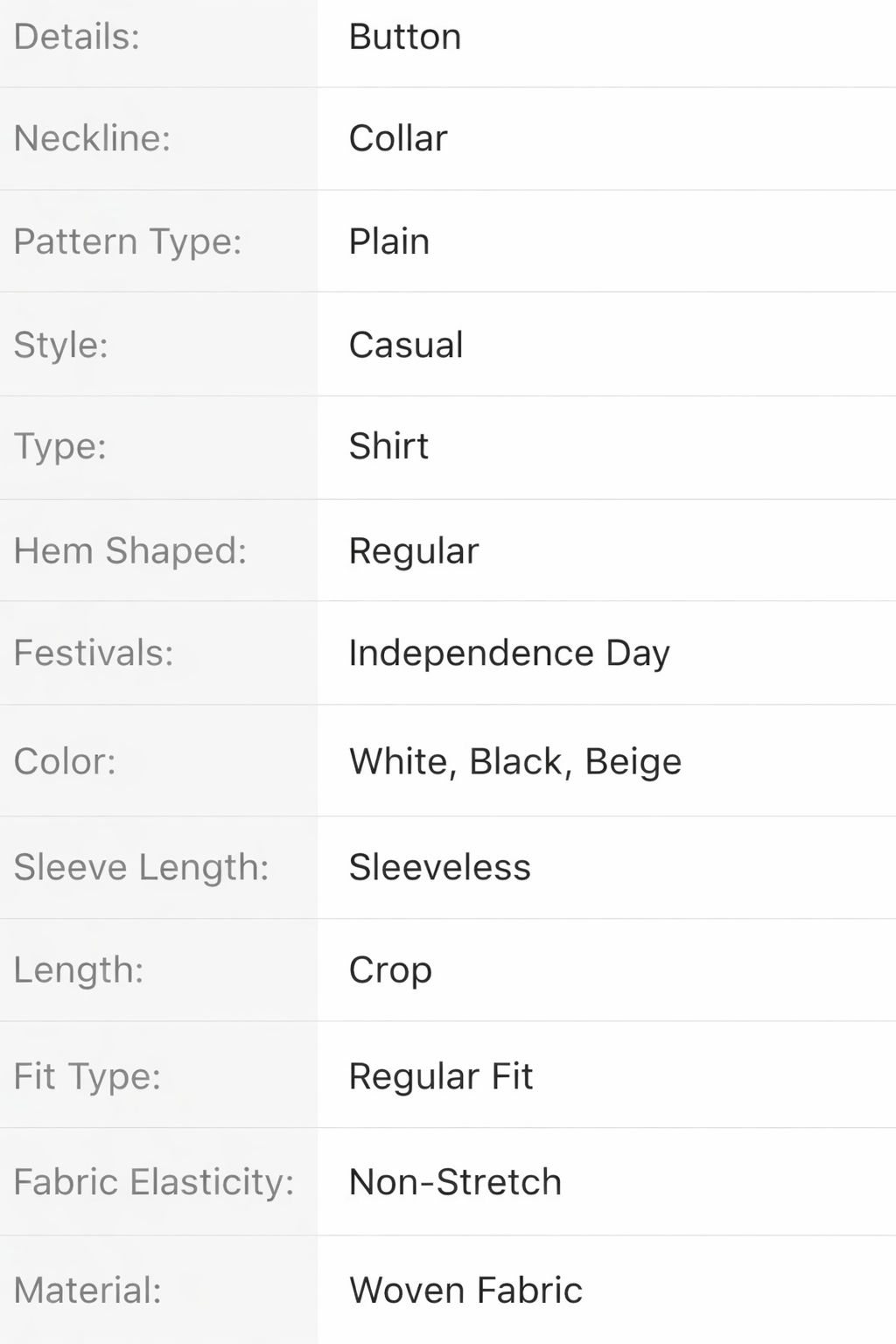Click the "Collar" neckline value

[x=398, y=138]
